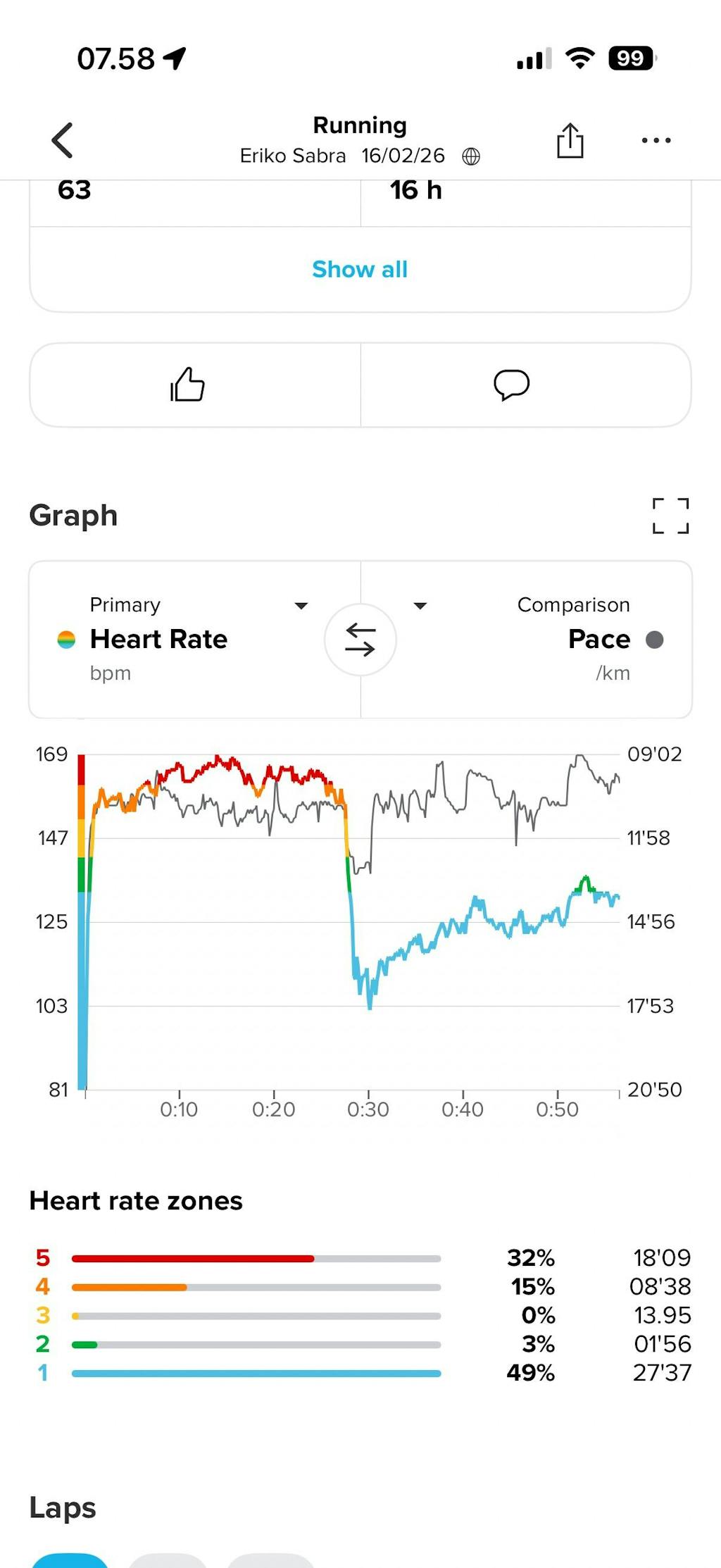
Task: Select heart rate zone 1 blue bar
Action: [256, 1374]
